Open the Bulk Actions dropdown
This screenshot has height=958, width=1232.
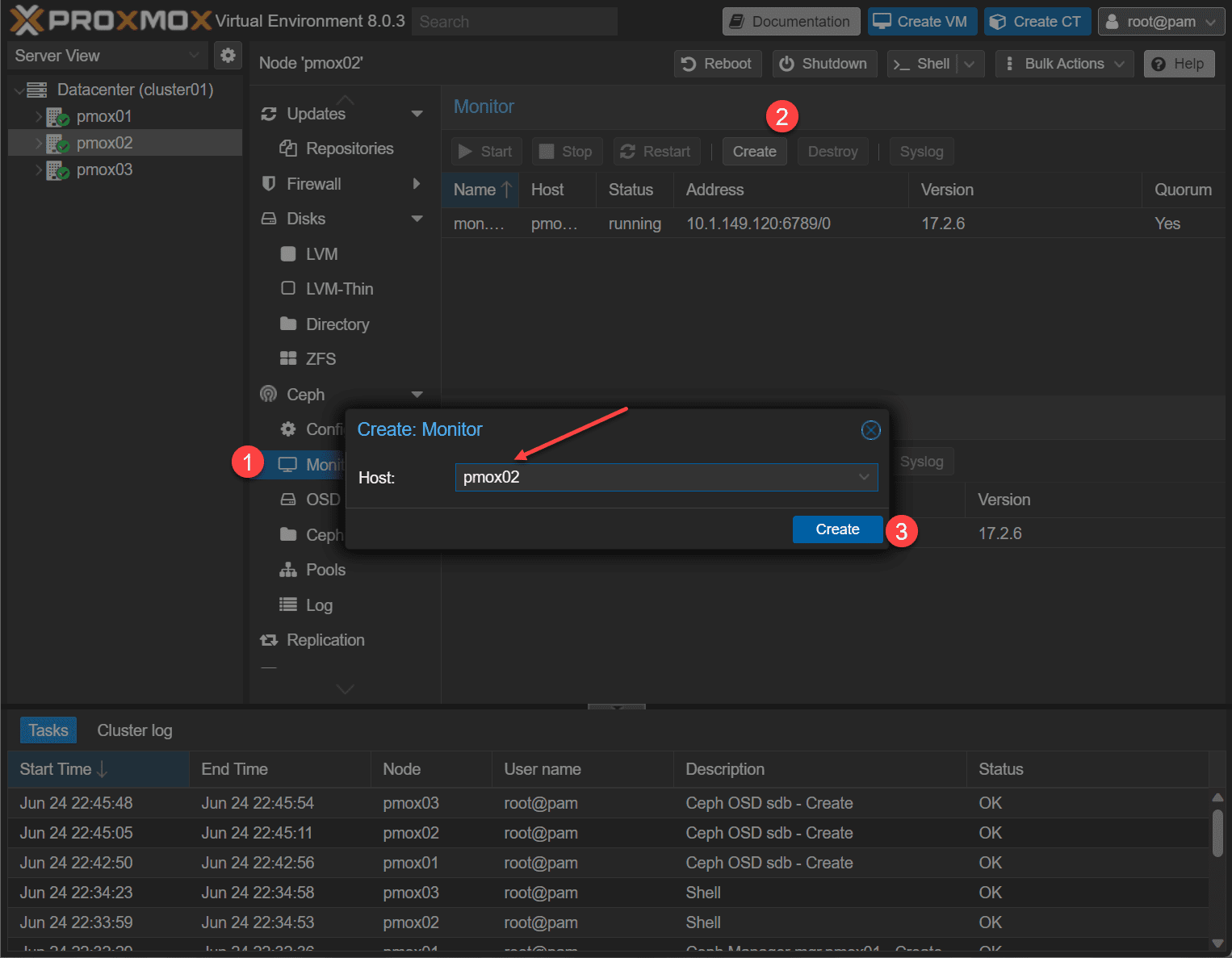point(1064,64)
